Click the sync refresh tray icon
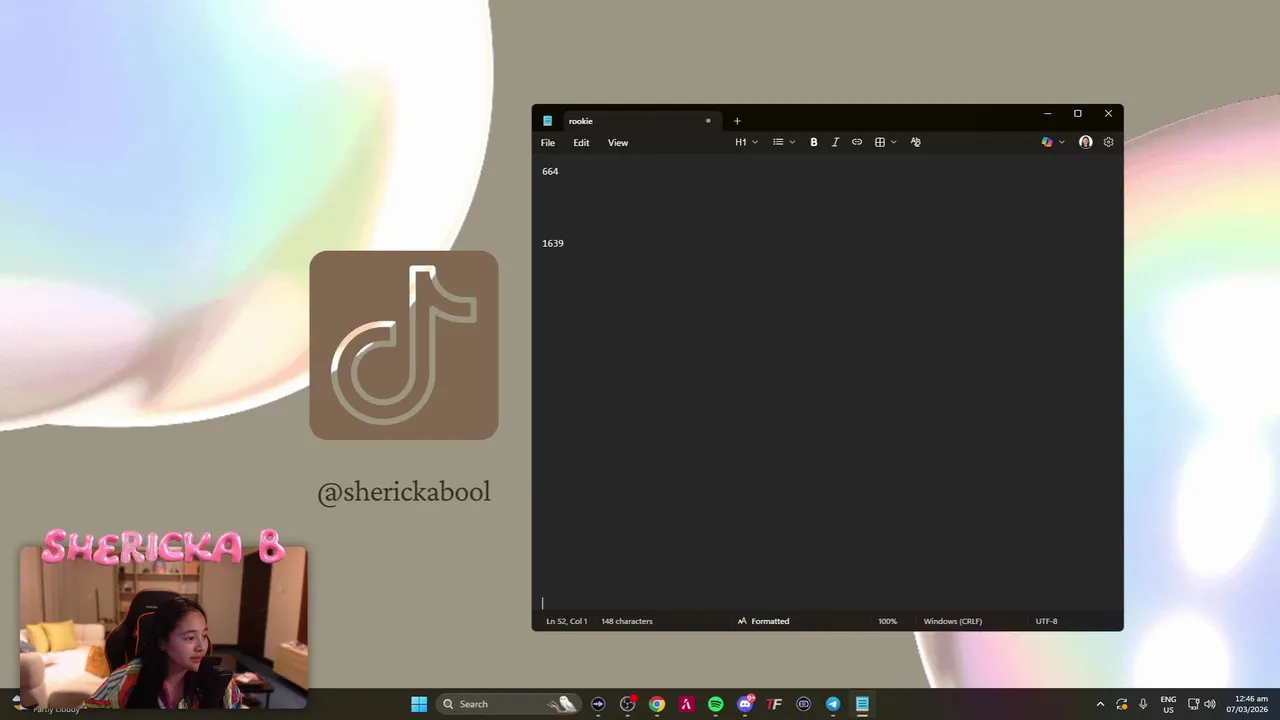1280x720 pixels. (x=1122, y=704)
